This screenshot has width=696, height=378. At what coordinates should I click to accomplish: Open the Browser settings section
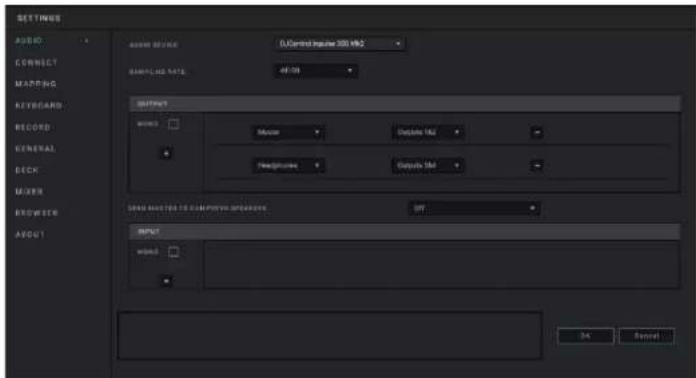click(x=36, y=213)
